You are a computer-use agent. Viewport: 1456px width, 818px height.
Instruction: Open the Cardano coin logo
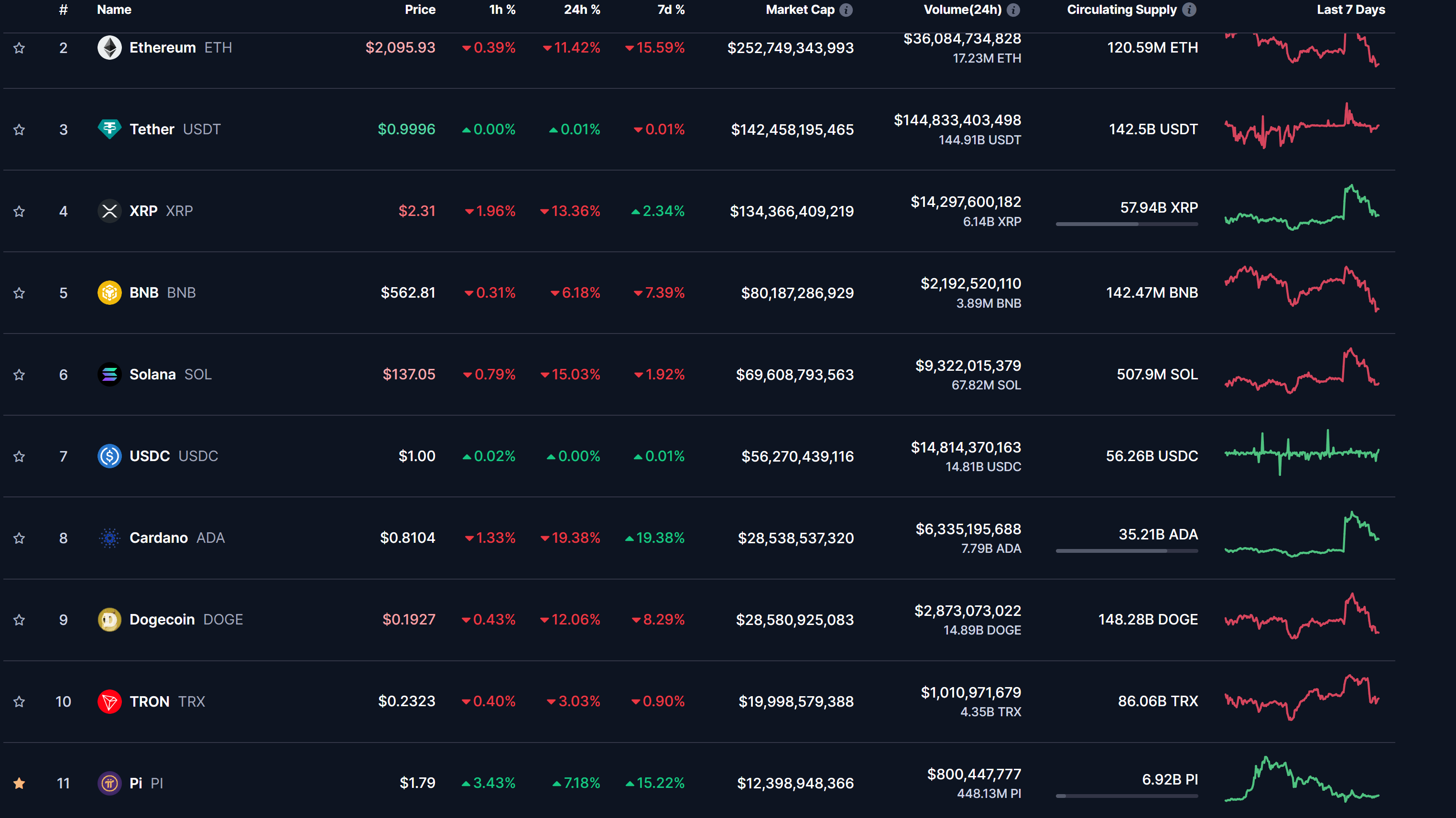tap(109, 538)
